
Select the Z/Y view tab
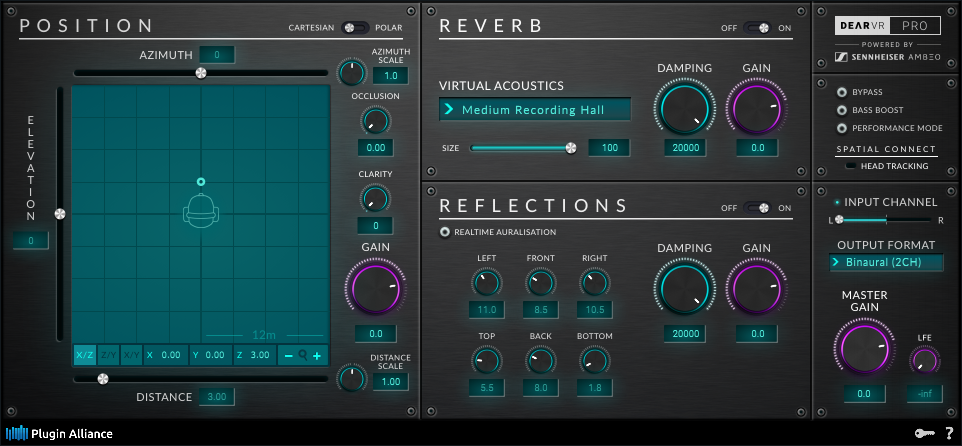coord(108,355)
